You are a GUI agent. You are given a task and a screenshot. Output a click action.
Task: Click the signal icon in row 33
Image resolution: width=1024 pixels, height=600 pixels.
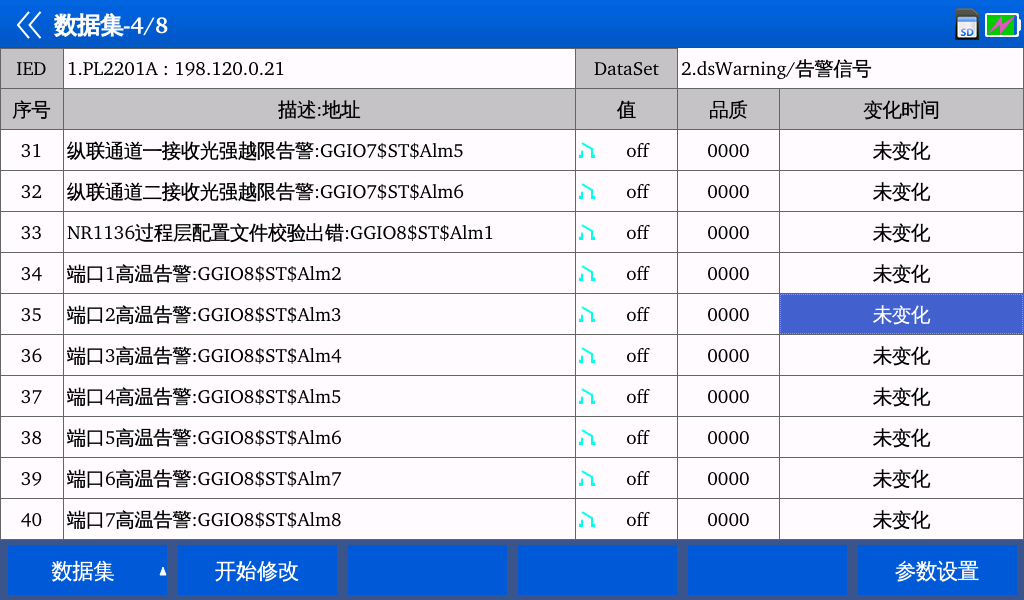(587, 233)
